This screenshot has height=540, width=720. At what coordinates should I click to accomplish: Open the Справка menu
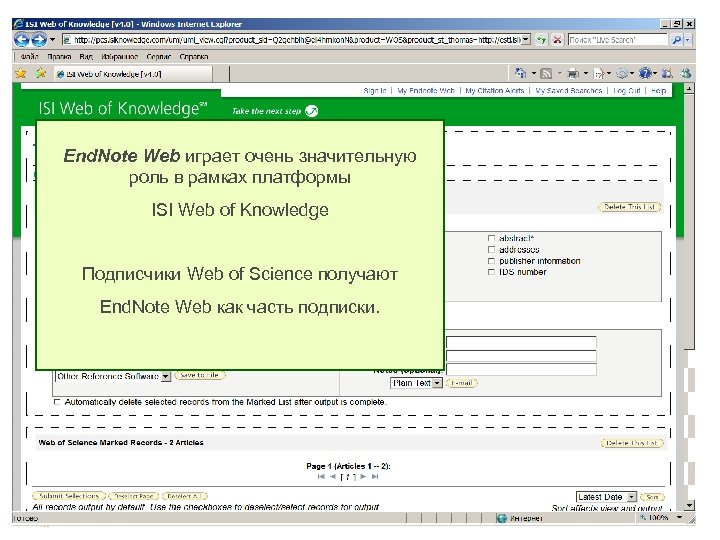[193, 56]
